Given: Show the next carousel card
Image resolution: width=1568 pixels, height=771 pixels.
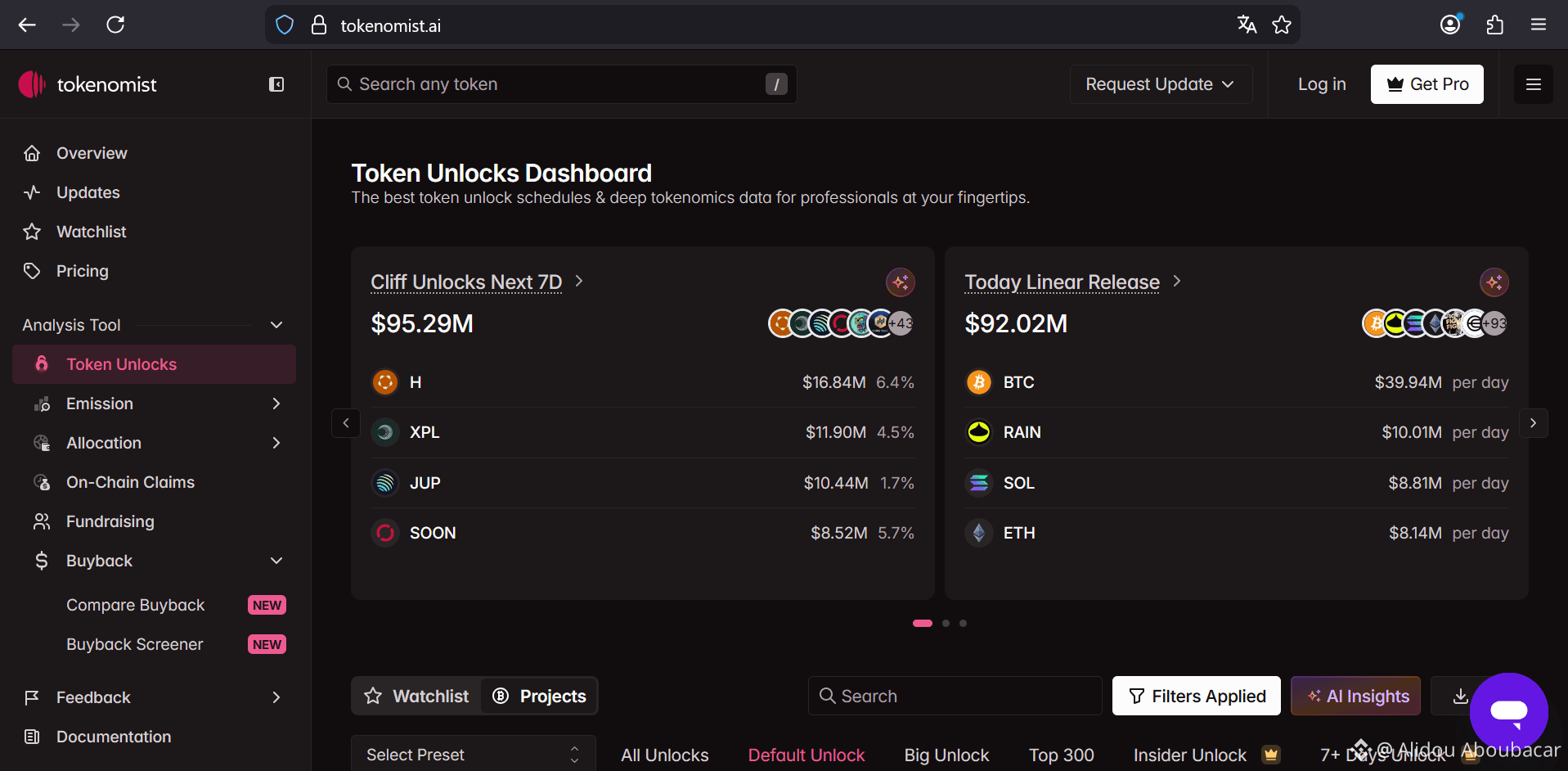Looking at the screenshot, I should point(1534,423).
